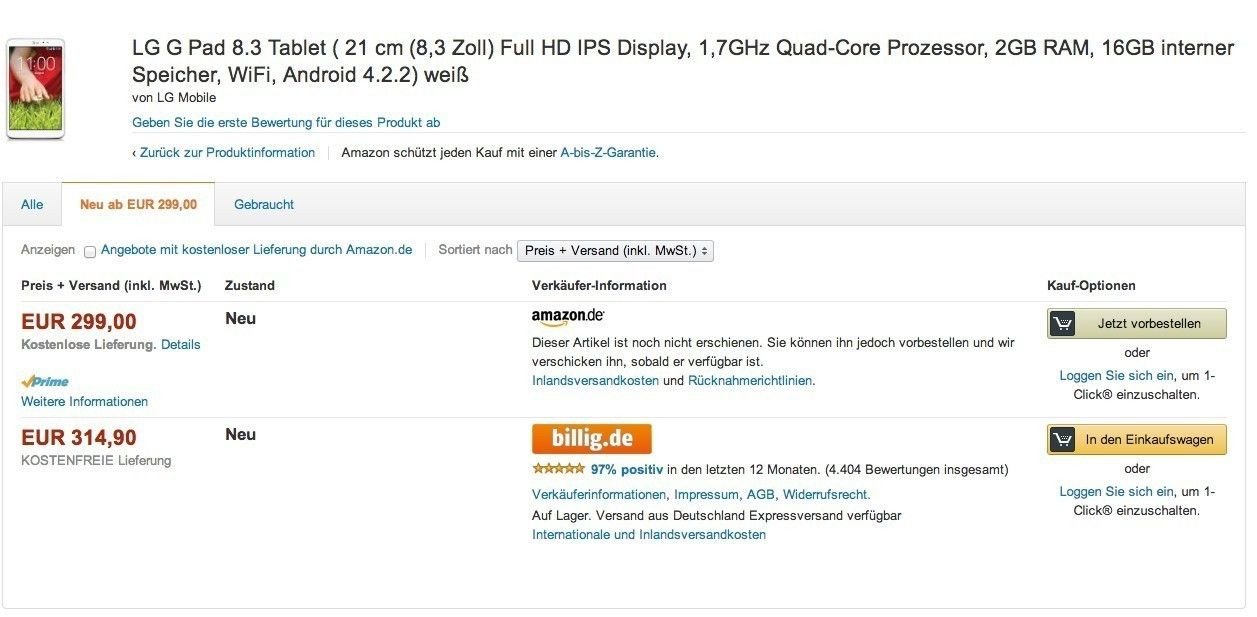This screenshot has height=617, width=1257.
Task: Select the Neu ab EUR 299,00 tab
Action: click(x=138, y=205)
